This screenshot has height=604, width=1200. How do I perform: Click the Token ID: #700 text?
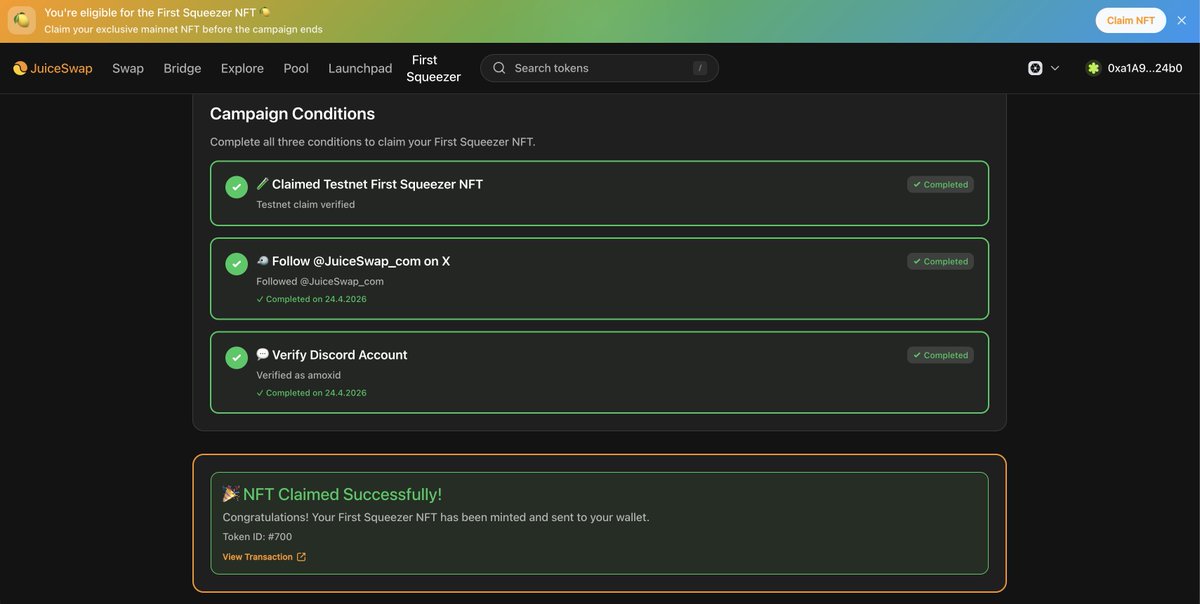click(x=257, y=537)
